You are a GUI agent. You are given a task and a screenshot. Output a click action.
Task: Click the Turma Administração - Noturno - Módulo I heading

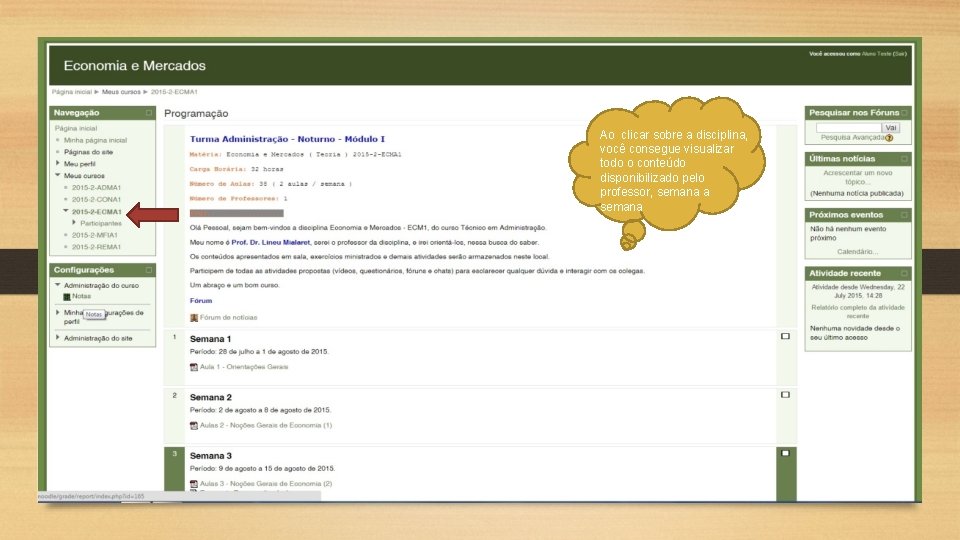click(287, 139)
